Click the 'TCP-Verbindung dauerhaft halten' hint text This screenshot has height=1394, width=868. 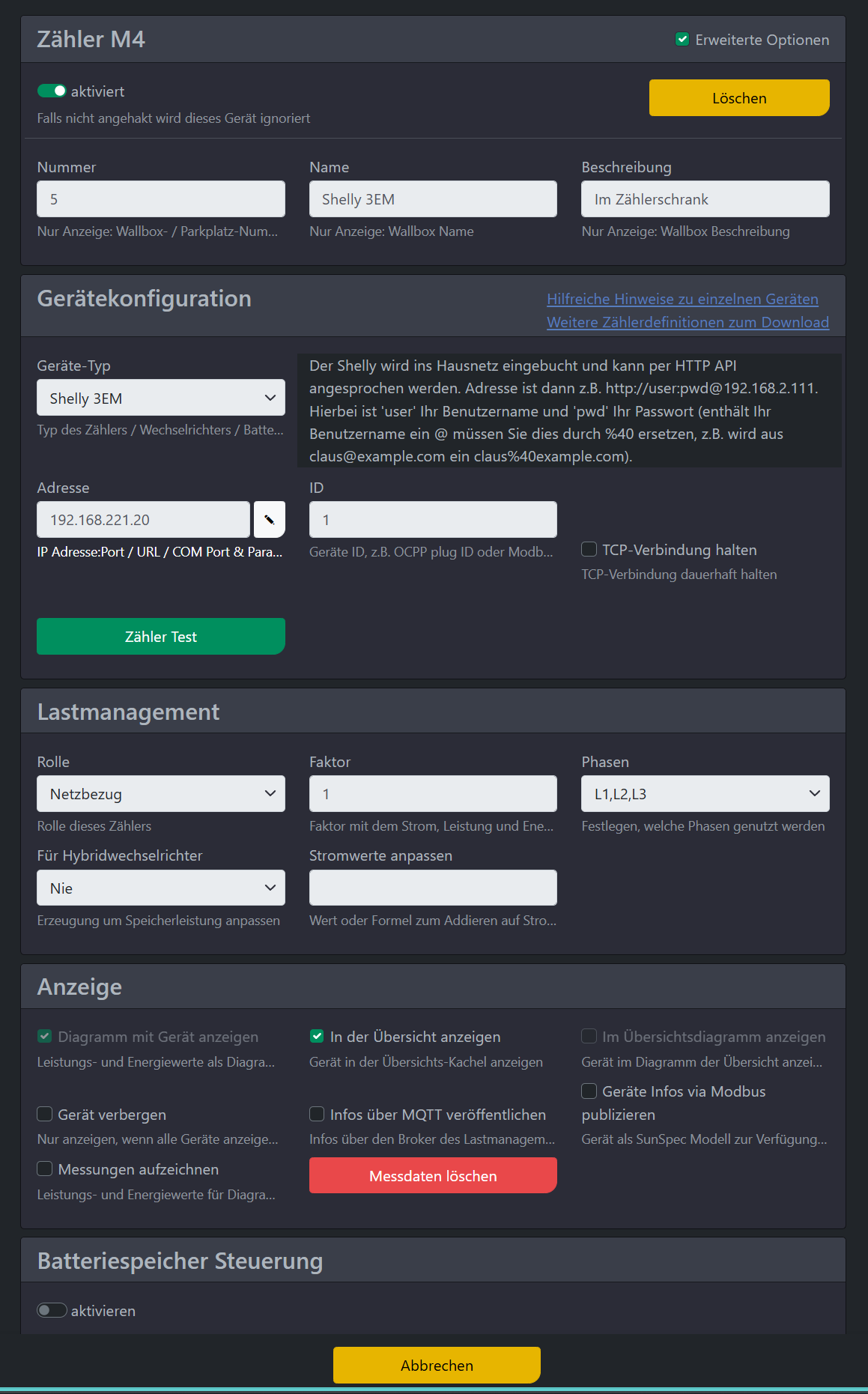tap(679, 575)
